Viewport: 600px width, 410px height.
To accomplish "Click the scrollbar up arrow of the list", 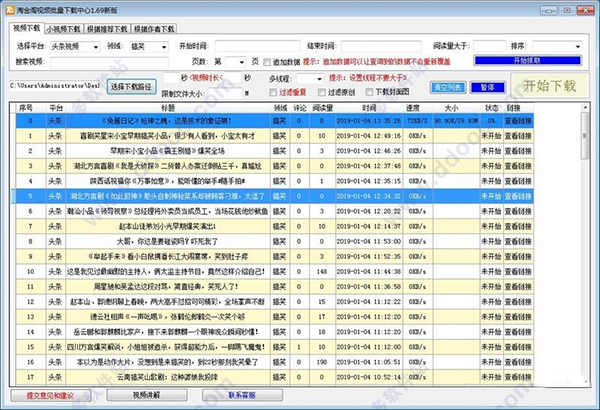I will pos(585,108).
